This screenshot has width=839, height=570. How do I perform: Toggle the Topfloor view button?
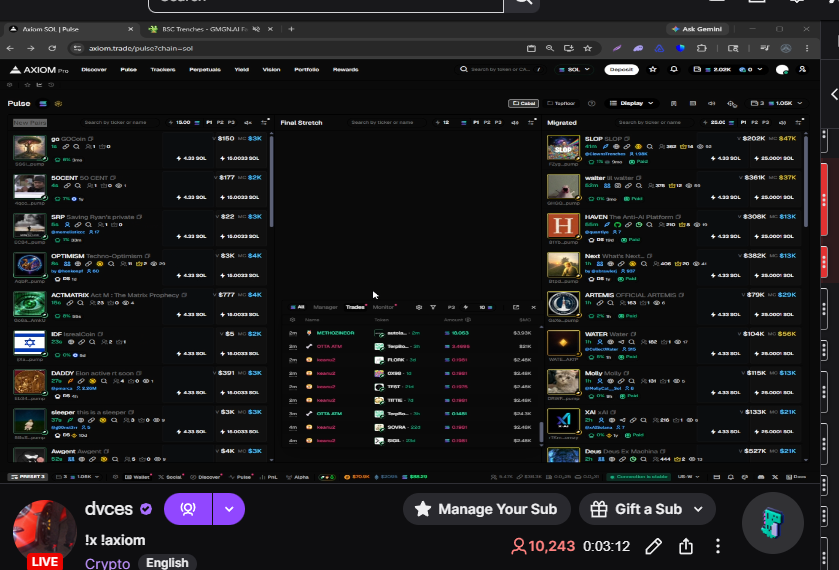coord(561,103)
